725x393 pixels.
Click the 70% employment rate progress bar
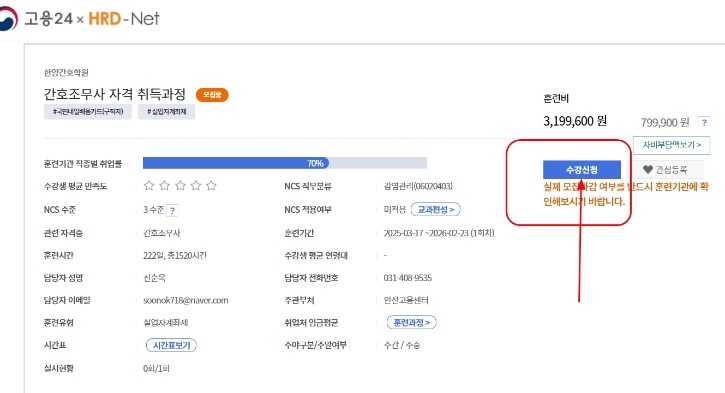[285, 163]
